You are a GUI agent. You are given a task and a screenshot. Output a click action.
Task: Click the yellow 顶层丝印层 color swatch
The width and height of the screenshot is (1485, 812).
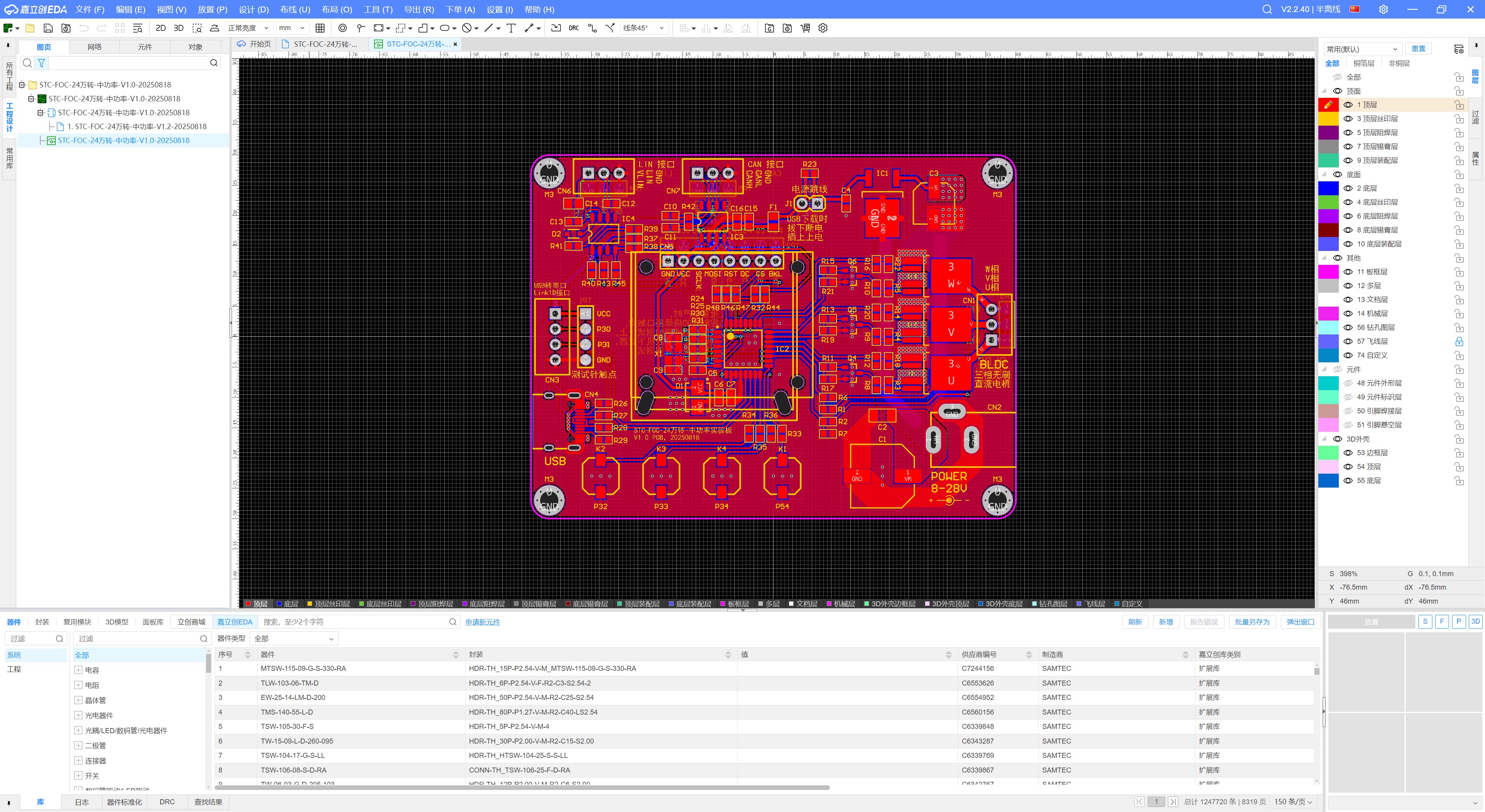1328,119
